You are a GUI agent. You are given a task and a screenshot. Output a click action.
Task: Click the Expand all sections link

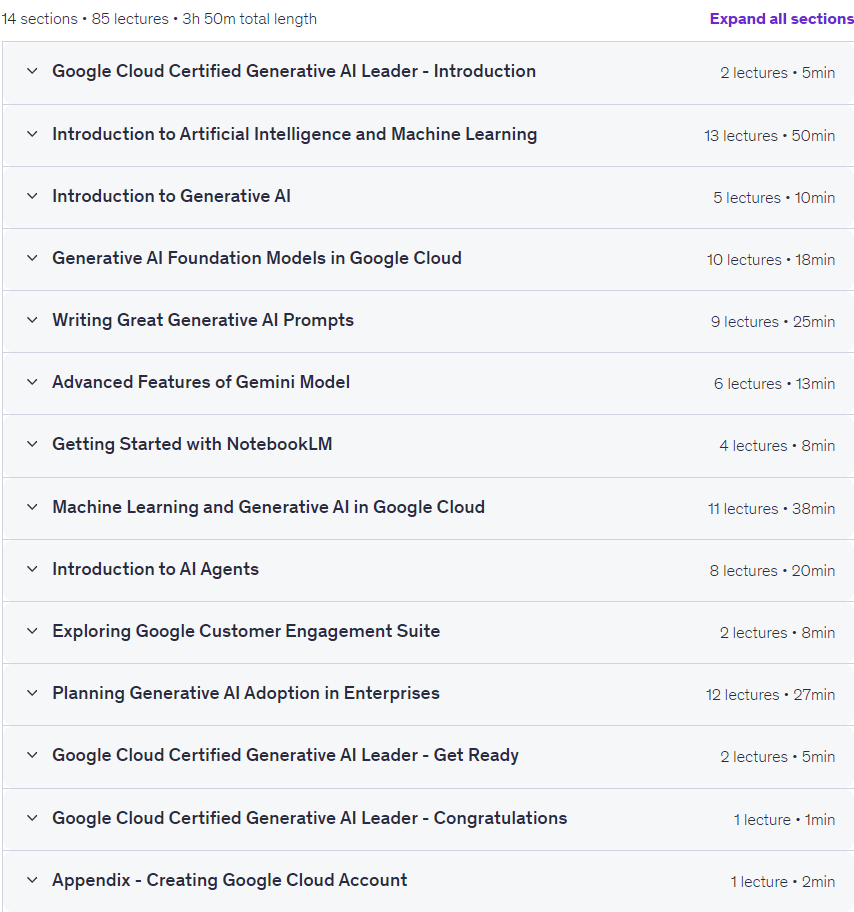coord(781,19)
